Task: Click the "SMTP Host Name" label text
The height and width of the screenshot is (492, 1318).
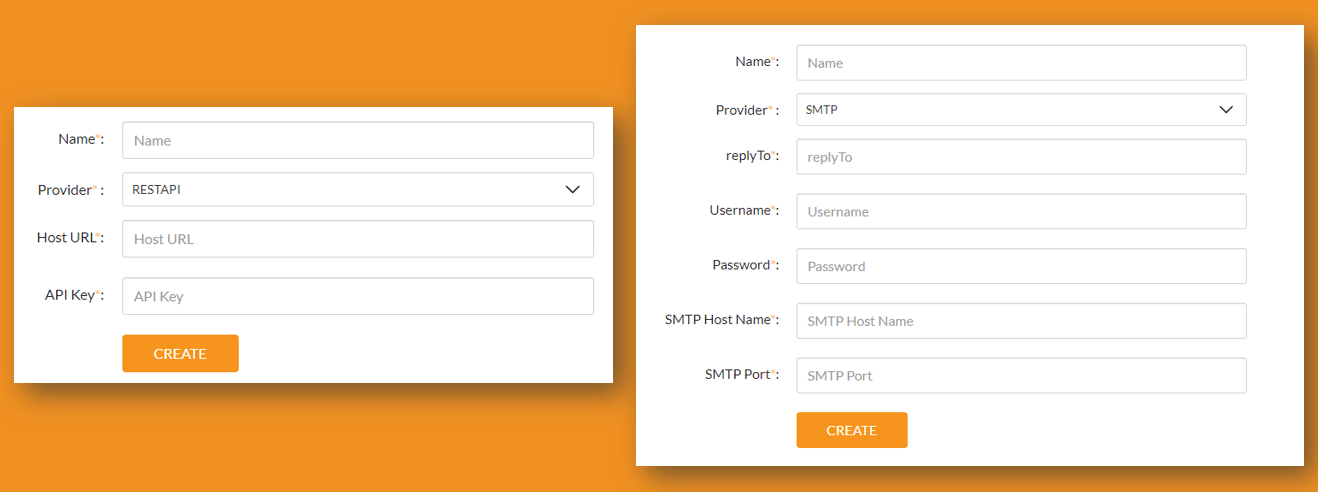Action: (x=718, y=320)
